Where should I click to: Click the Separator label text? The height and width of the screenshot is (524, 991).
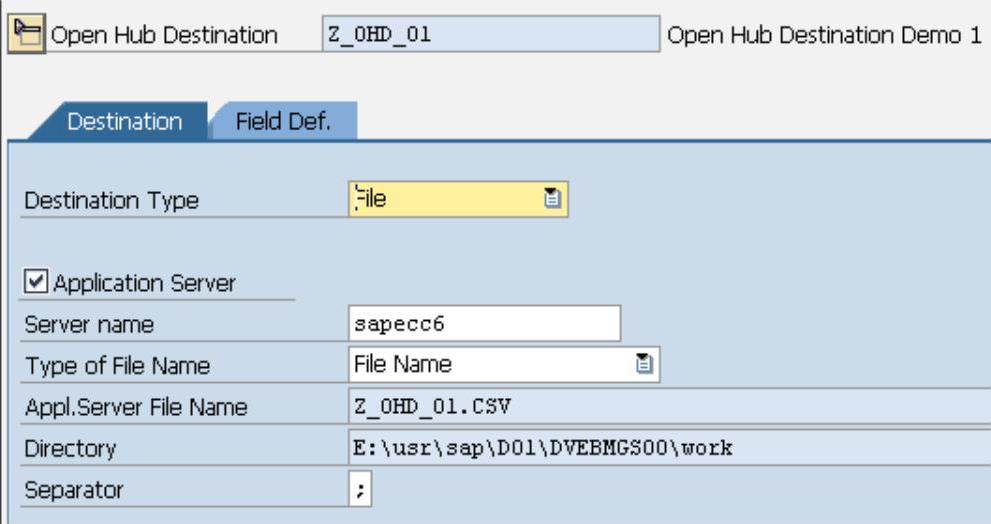click(x=73, y=491)
